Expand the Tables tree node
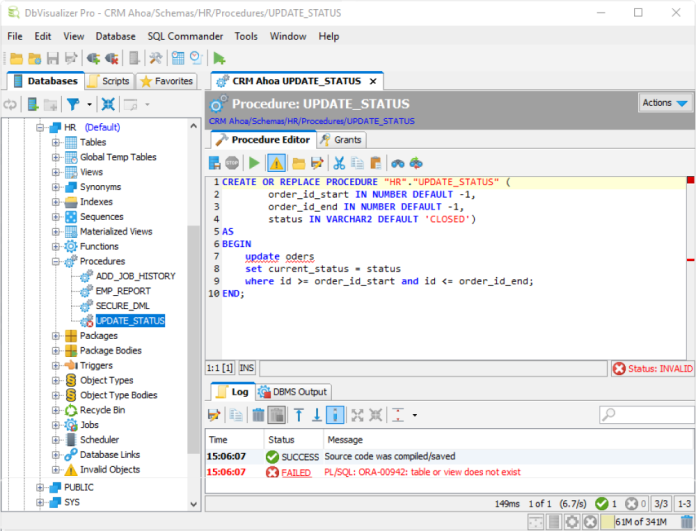This screenshot has width=696, height=531. pos(57,142)
